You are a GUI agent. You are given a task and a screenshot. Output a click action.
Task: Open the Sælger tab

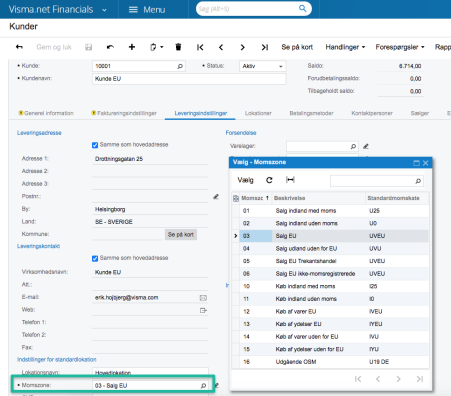pyautogui.click(x=420, y=113)
